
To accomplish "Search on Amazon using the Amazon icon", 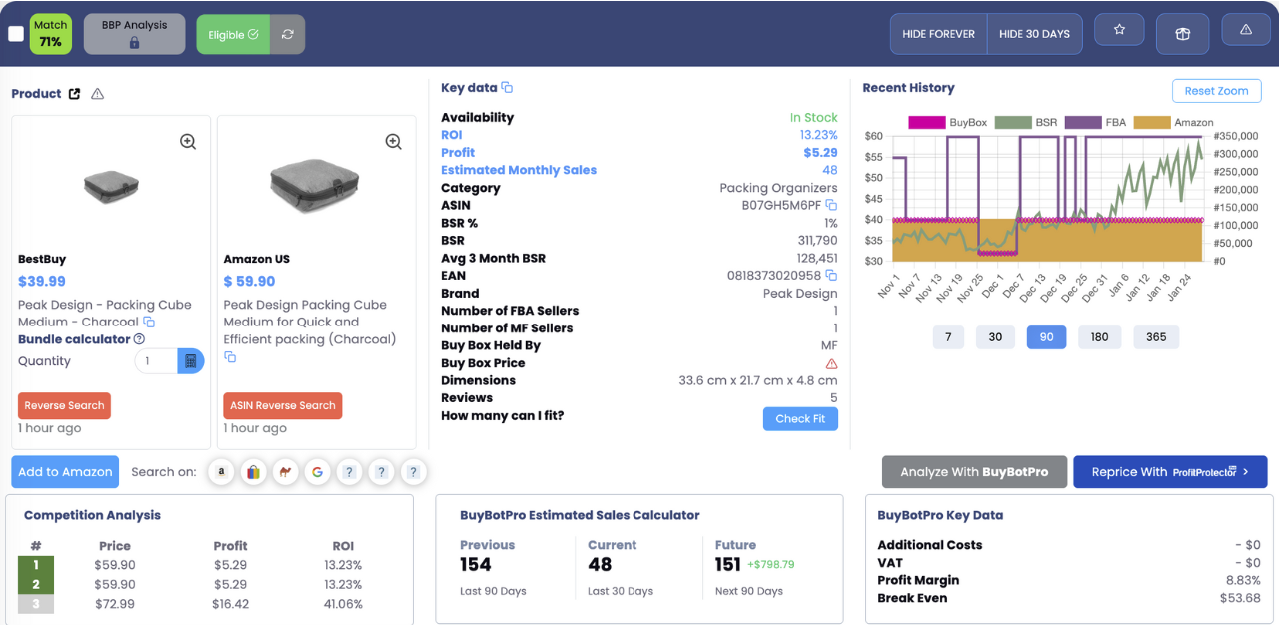I will coord(221,472).
